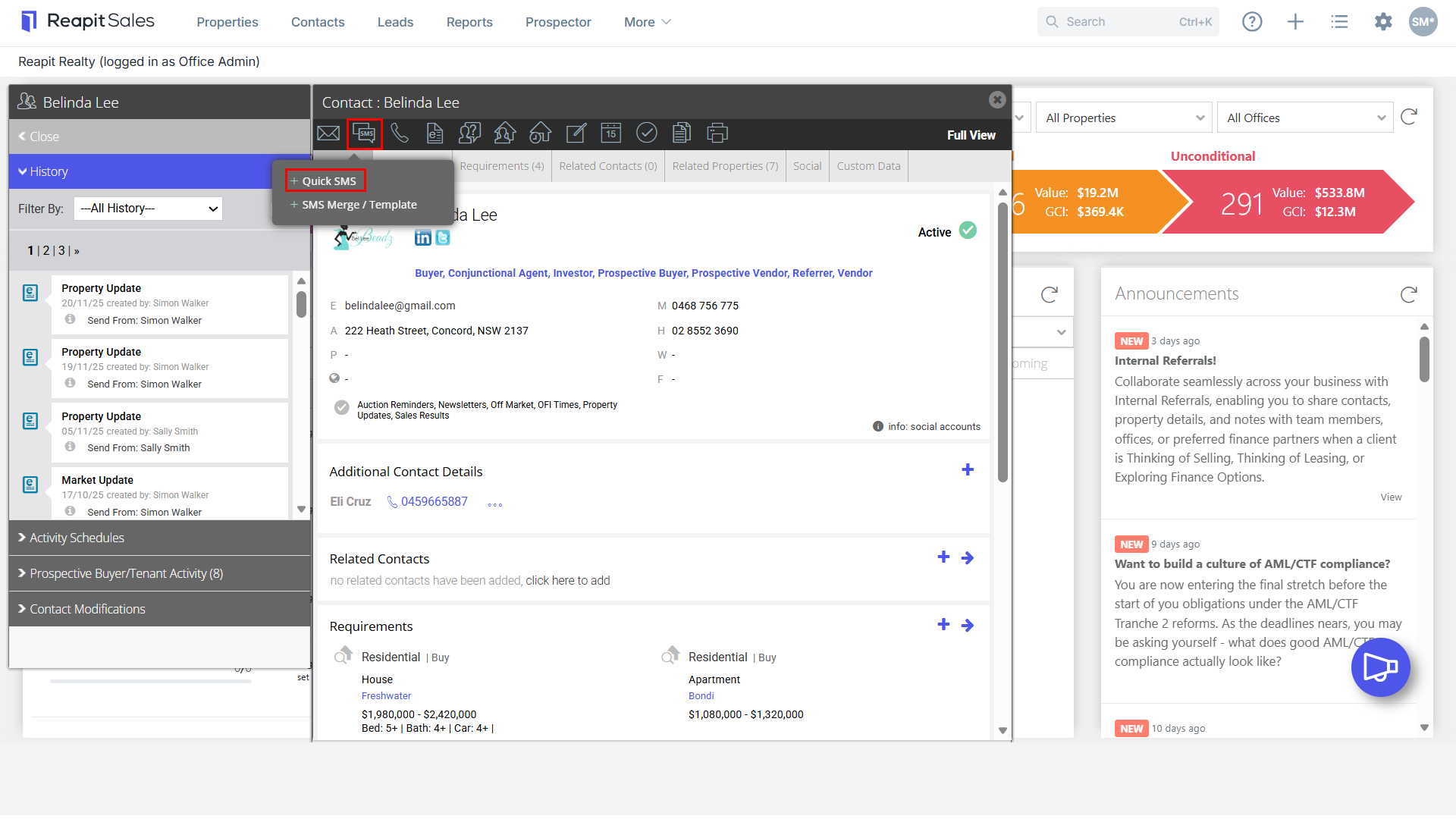Viewport: 1456px width, 819px height.
Task: Open the help question mark icon
Action: point(1252,22)
